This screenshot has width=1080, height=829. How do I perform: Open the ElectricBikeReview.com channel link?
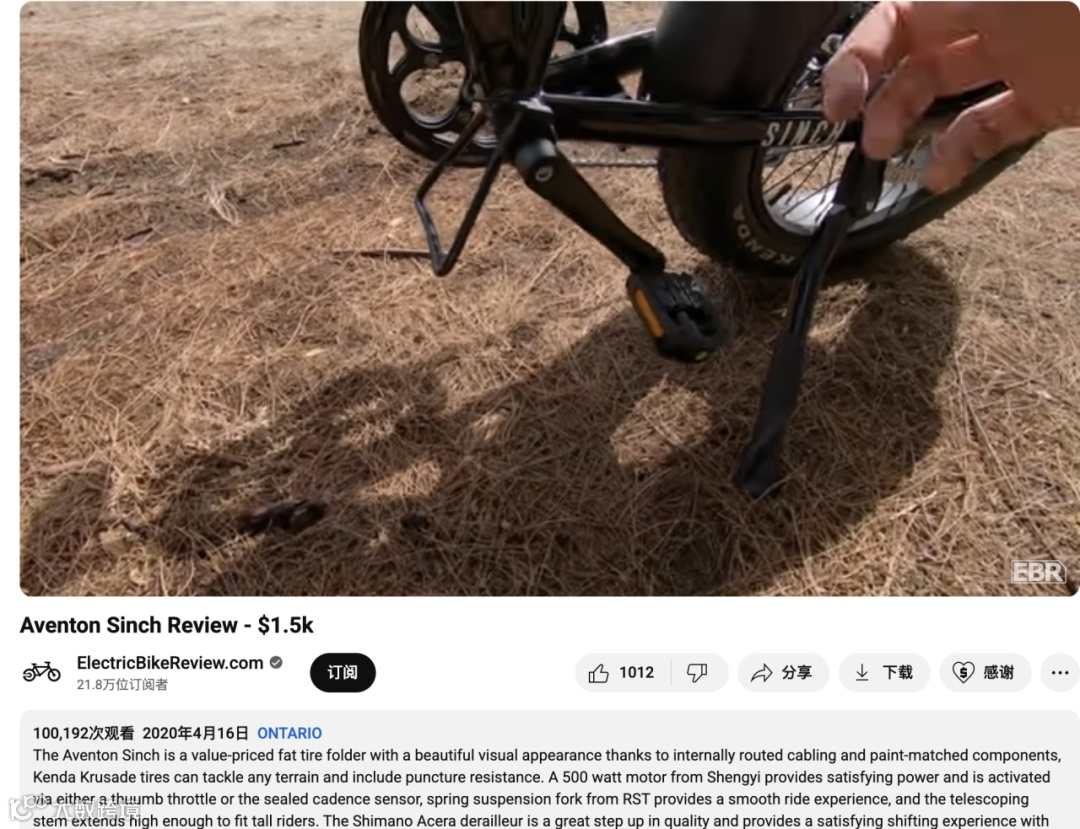coord(169,662)
